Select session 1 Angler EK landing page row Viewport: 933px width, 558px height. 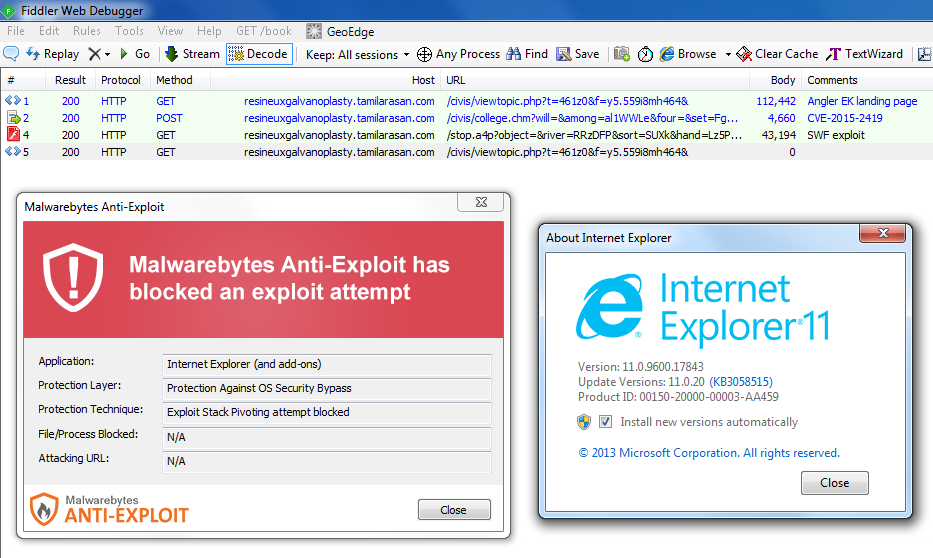tap(466, 101)
